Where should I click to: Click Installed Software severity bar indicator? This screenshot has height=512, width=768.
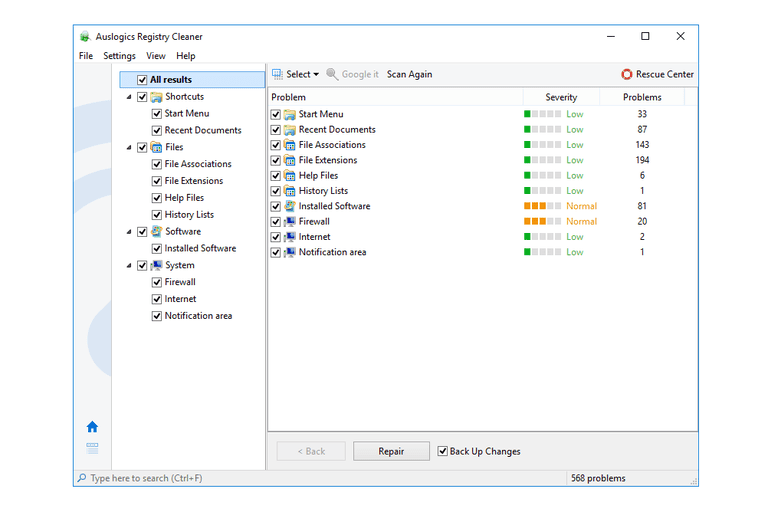tap(542, 206)
